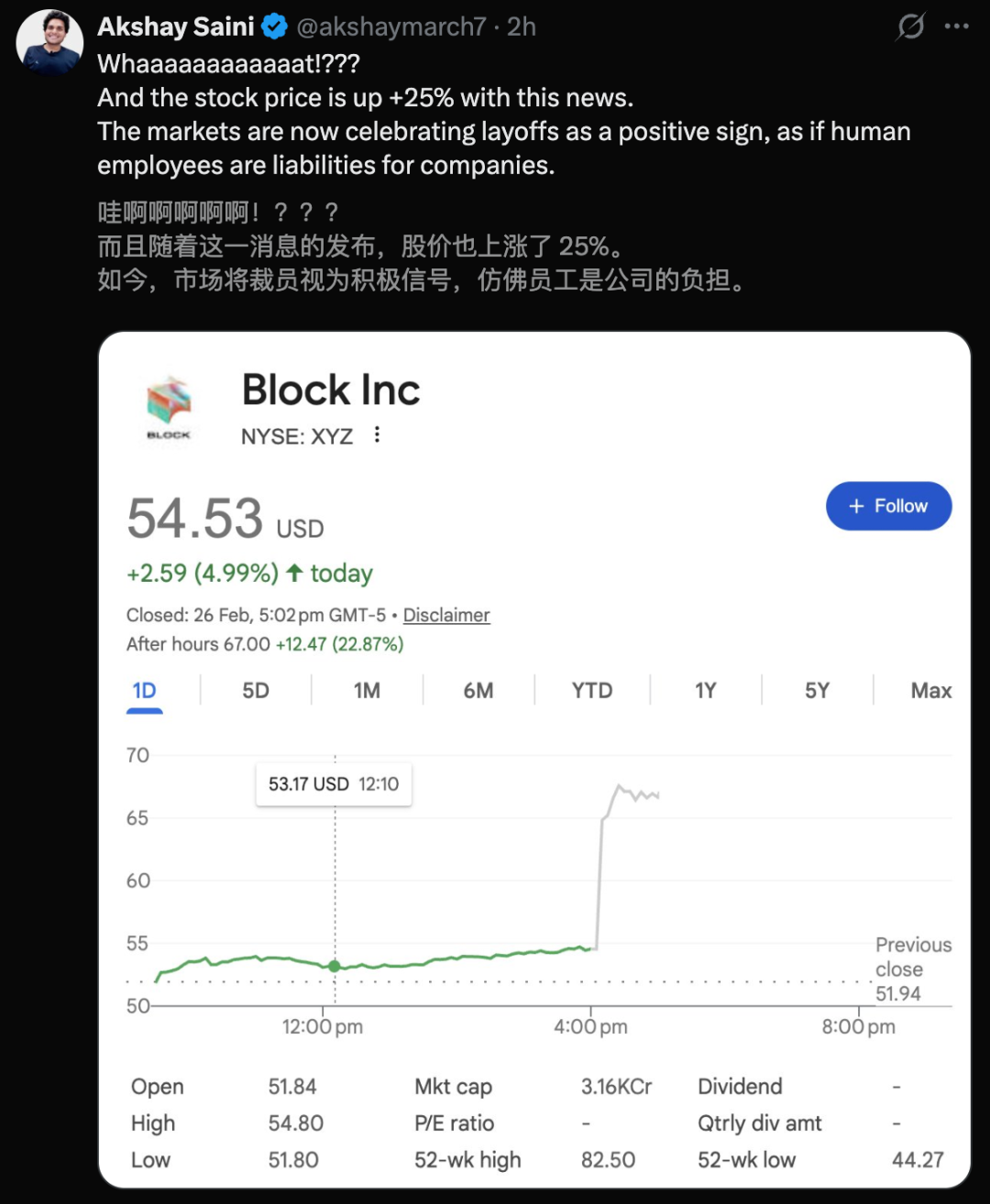
Task: Click the @akshaymarch7 handle
Action: [391, 27]
